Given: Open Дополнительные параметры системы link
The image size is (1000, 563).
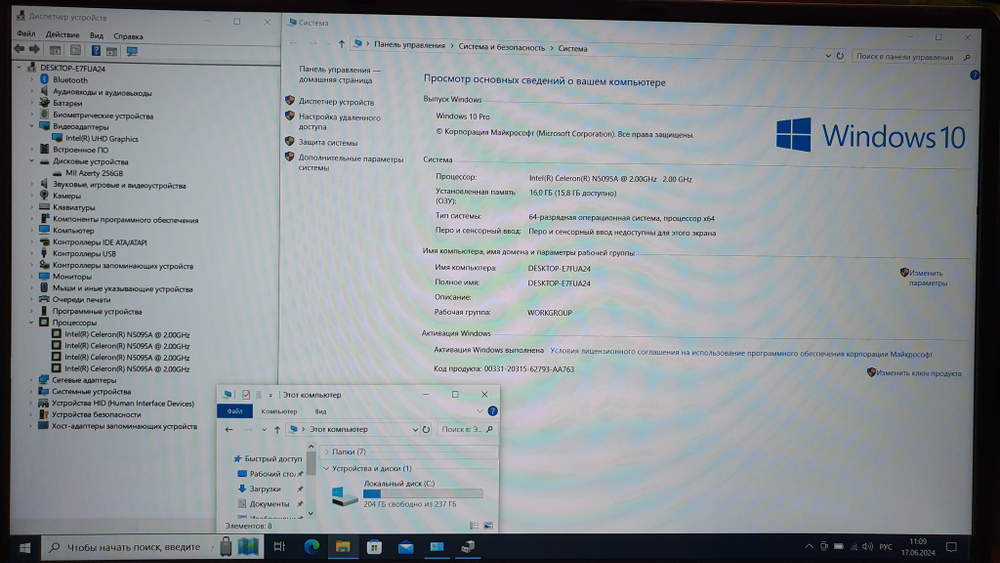Looking at the screenshot, I should click(x=351, y=163).
